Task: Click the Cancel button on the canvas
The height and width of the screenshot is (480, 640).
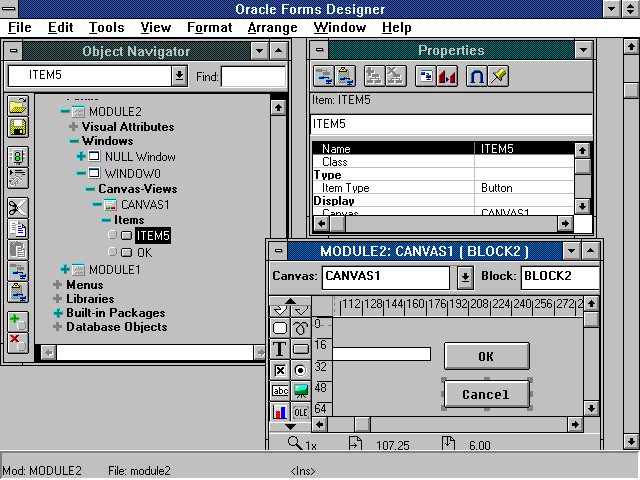Action: [x=486, y=394]
